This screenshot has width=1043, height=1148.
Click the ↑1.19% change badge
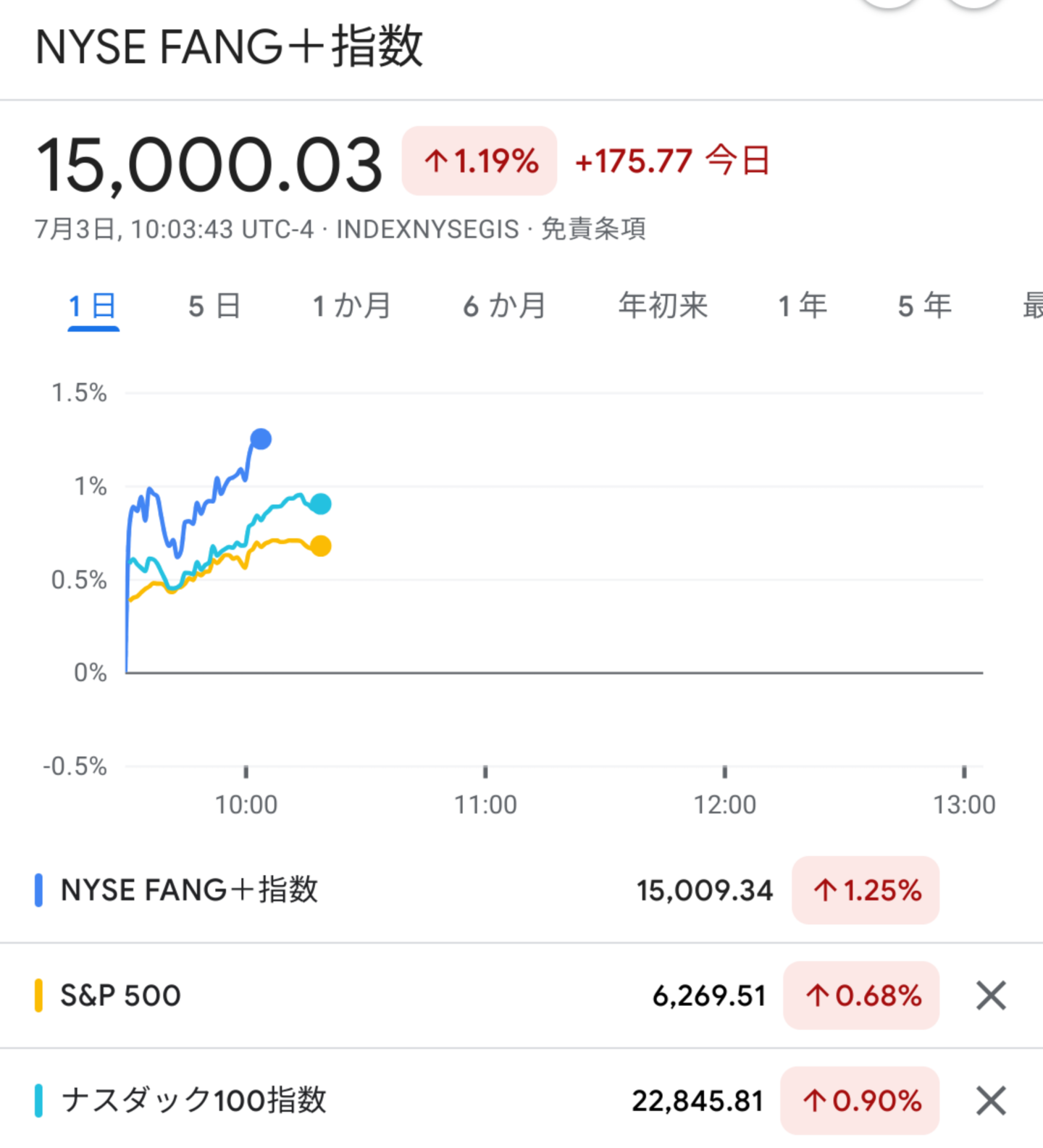[479, 161]
